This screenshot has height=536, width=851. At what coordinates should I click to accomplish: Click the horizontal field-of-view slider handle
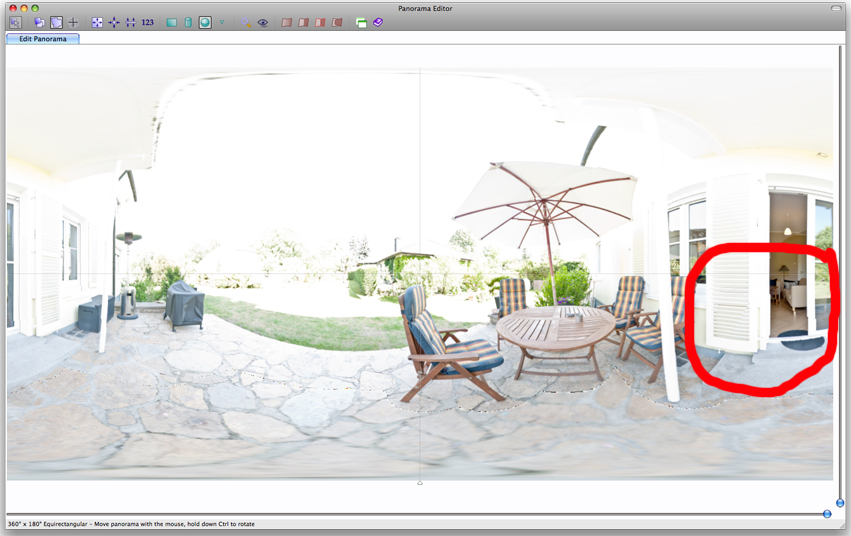pos(827,514)
